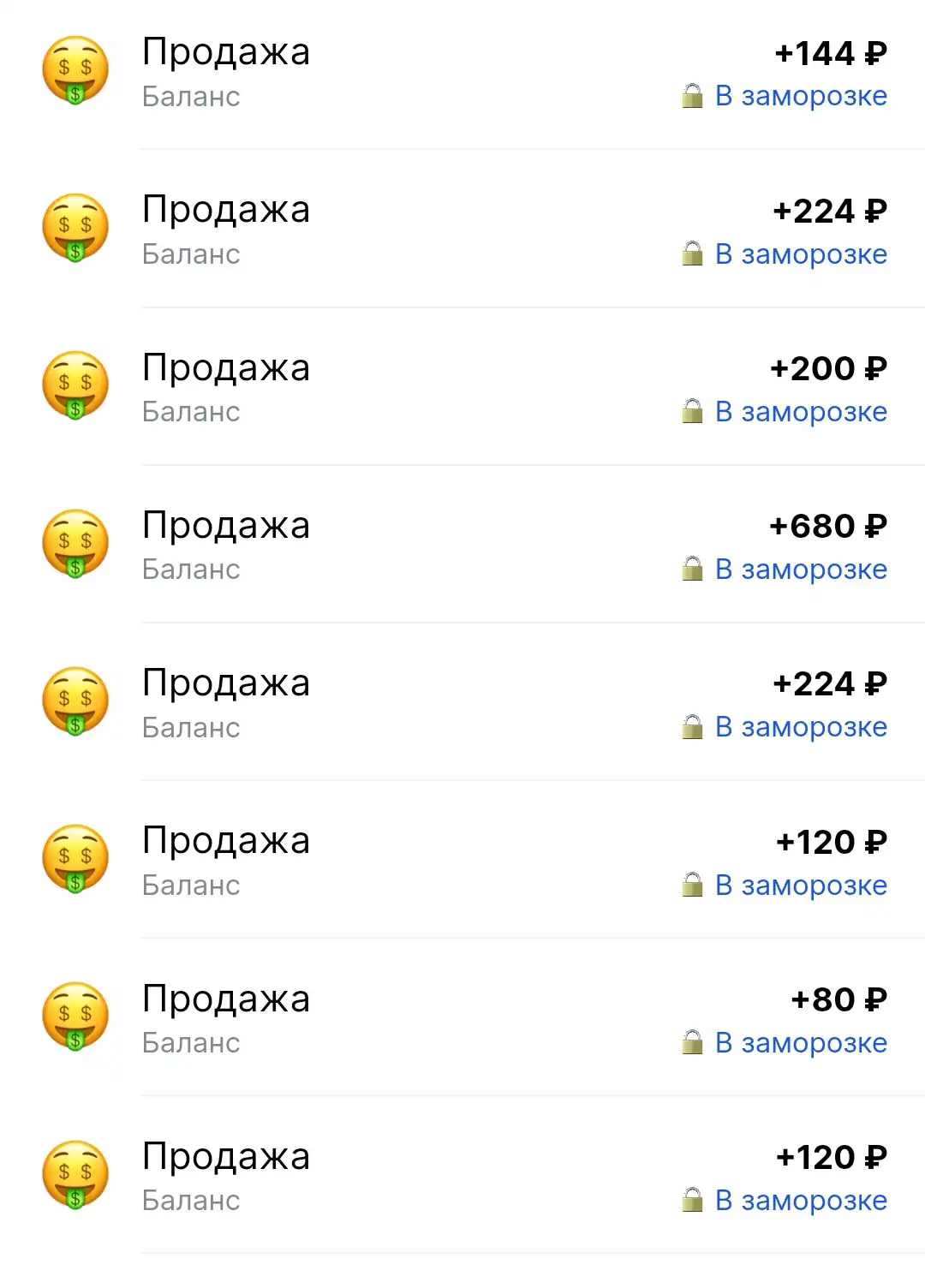Follow the «В заморозке» link under +80 ₽
The width and height of the screenshot is (925, 1288).
pos(801,1043)
